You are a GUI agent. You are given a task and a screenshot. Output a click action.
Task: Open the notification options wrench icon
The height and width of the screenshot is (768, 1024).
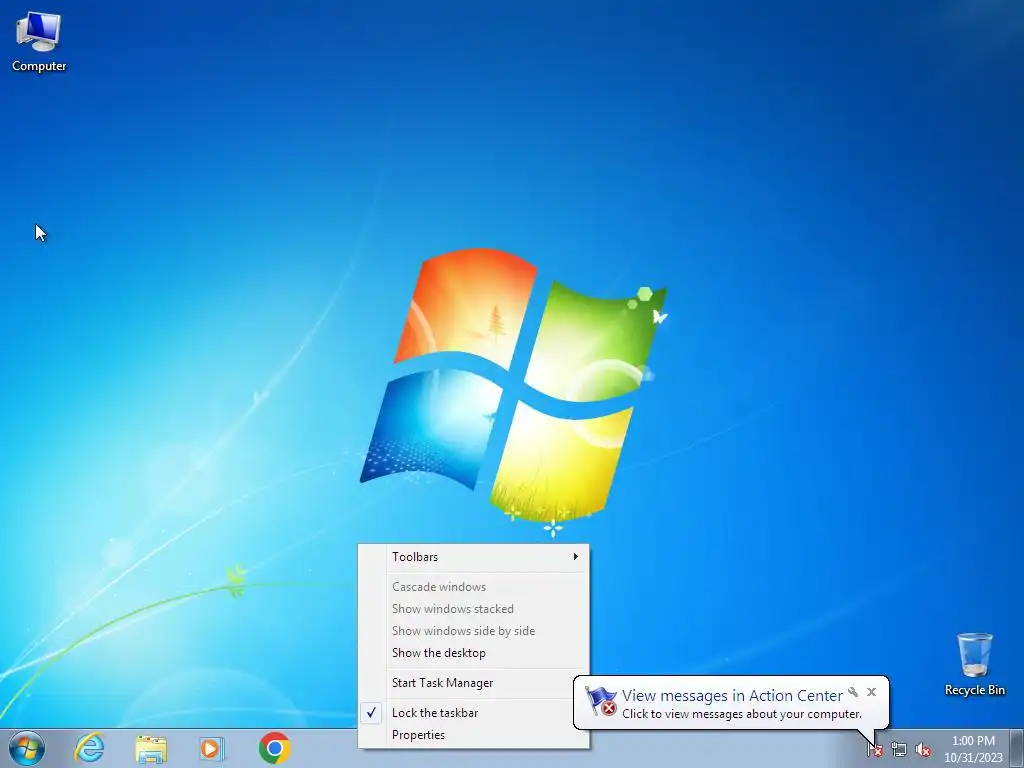pos(853,692)
